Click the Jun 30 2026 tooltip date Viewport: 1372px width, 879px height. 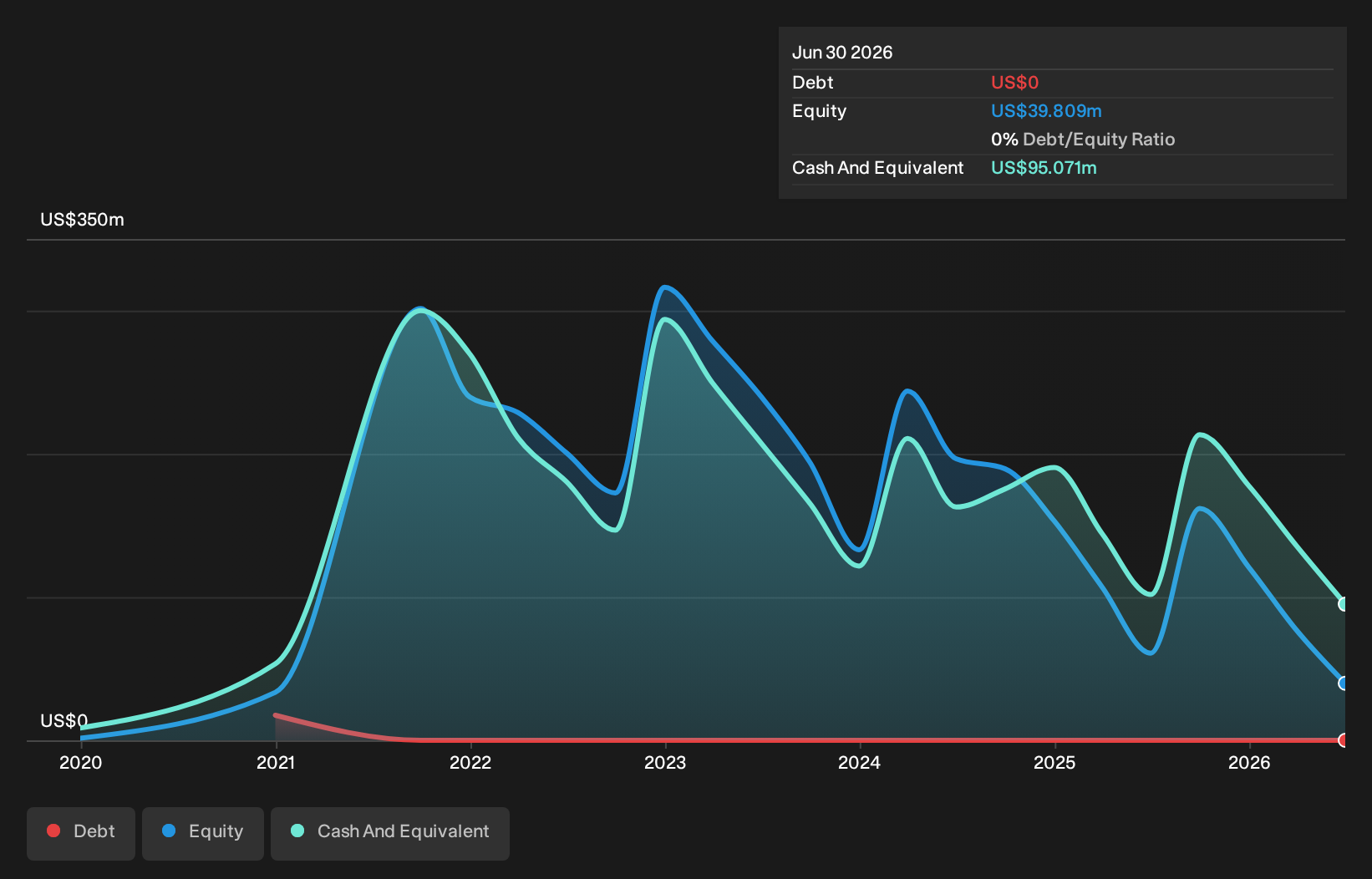pyautogui.click(x=842, y=53)
